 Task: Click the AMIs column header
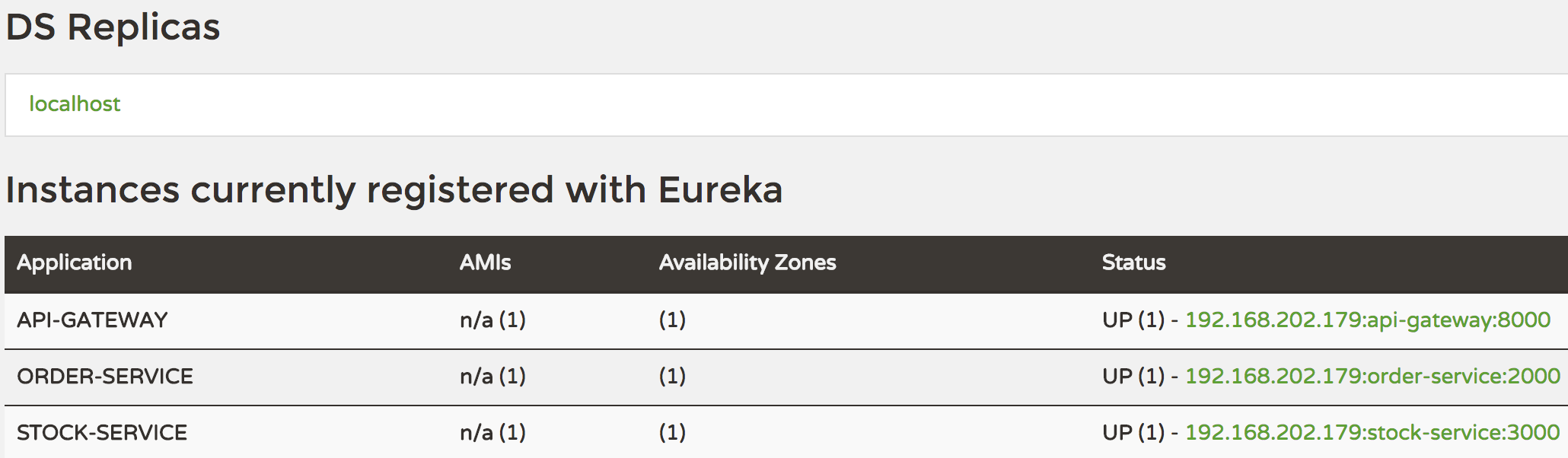[485, 263]
